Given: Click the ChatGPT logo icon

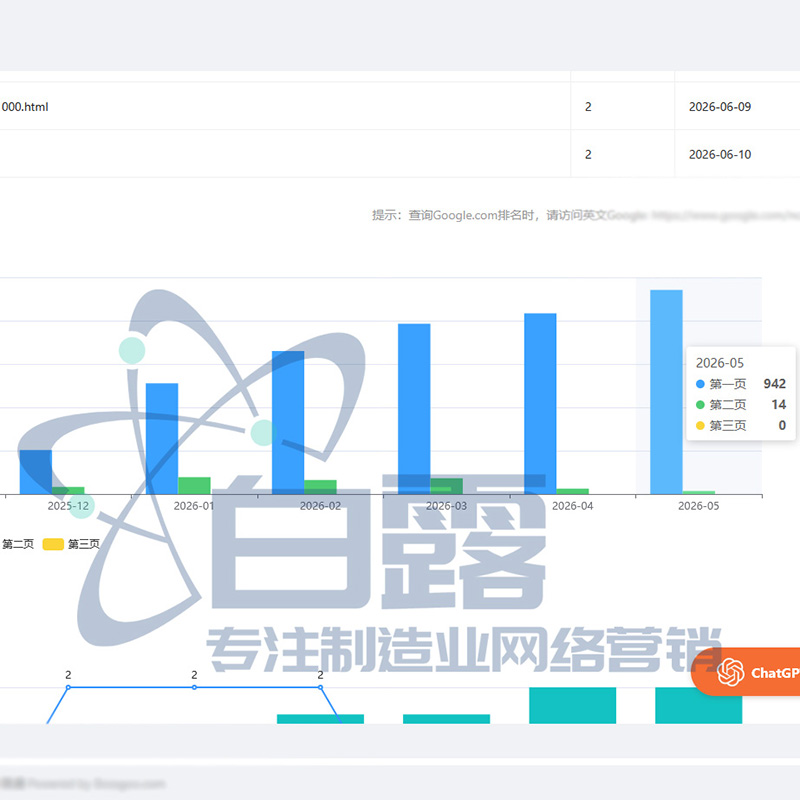Looking at the screenshot, I should 730,672.
